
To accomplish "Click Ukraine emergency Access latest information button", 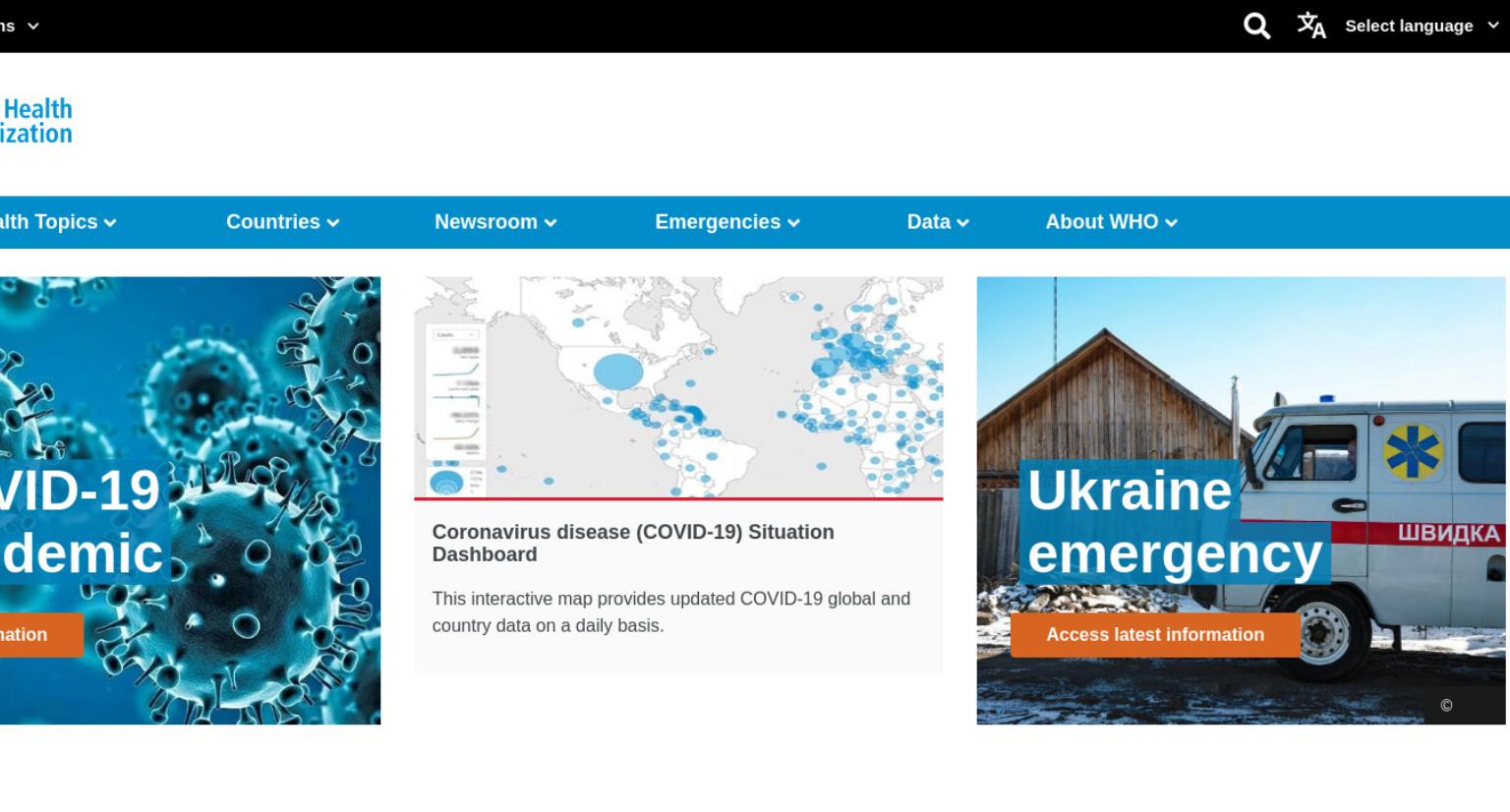I will coord(1155,635).
